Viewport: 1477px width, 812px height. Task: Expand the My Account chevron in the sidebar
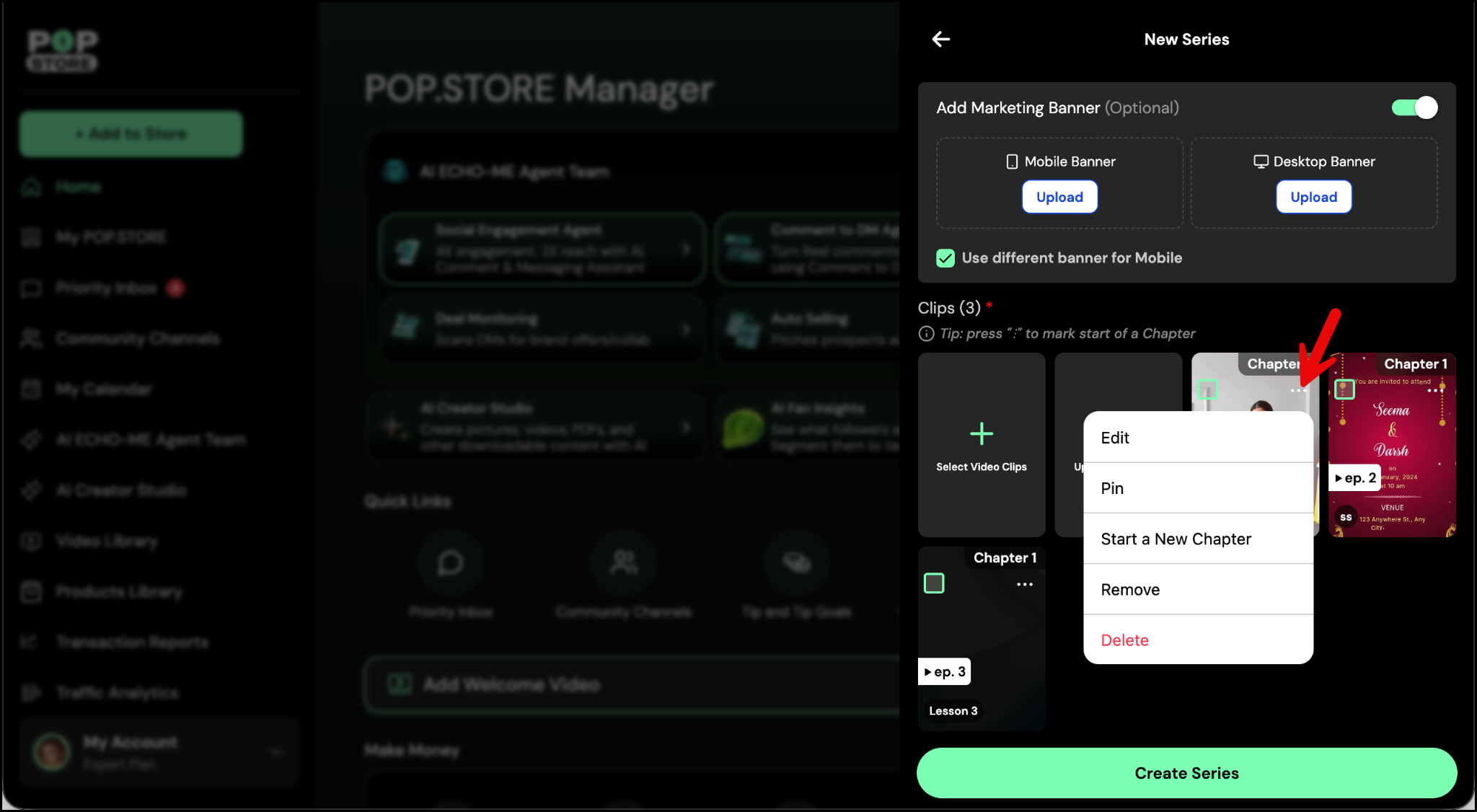[x=275, y=752]
